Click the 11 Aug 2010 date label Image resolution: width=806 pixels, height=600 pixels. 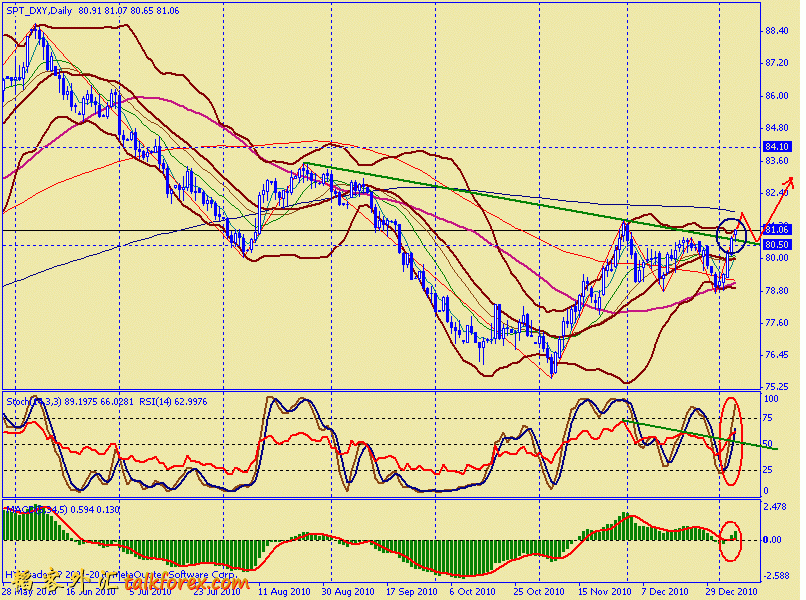[x=284, y=591]
